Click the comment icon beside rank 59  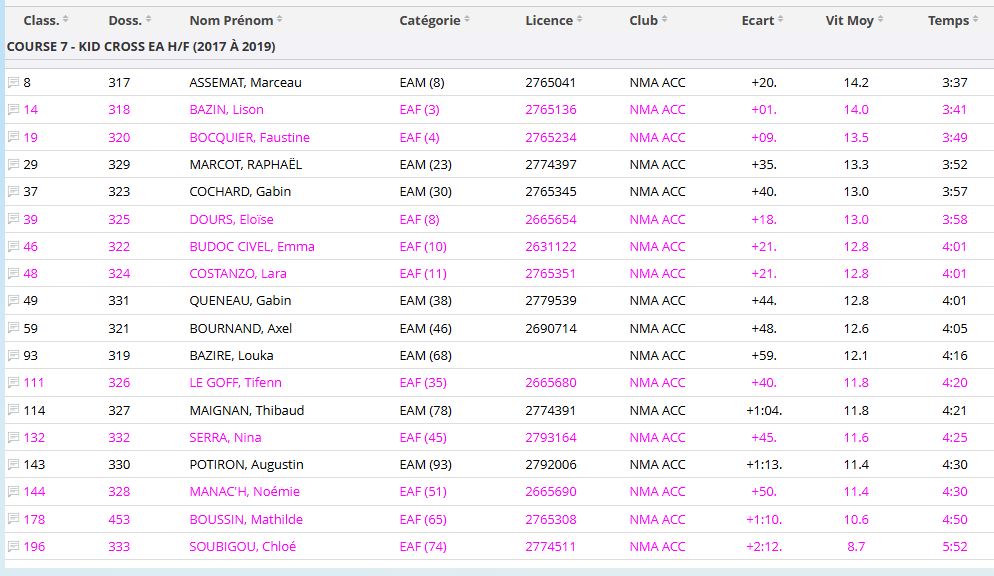13,329
